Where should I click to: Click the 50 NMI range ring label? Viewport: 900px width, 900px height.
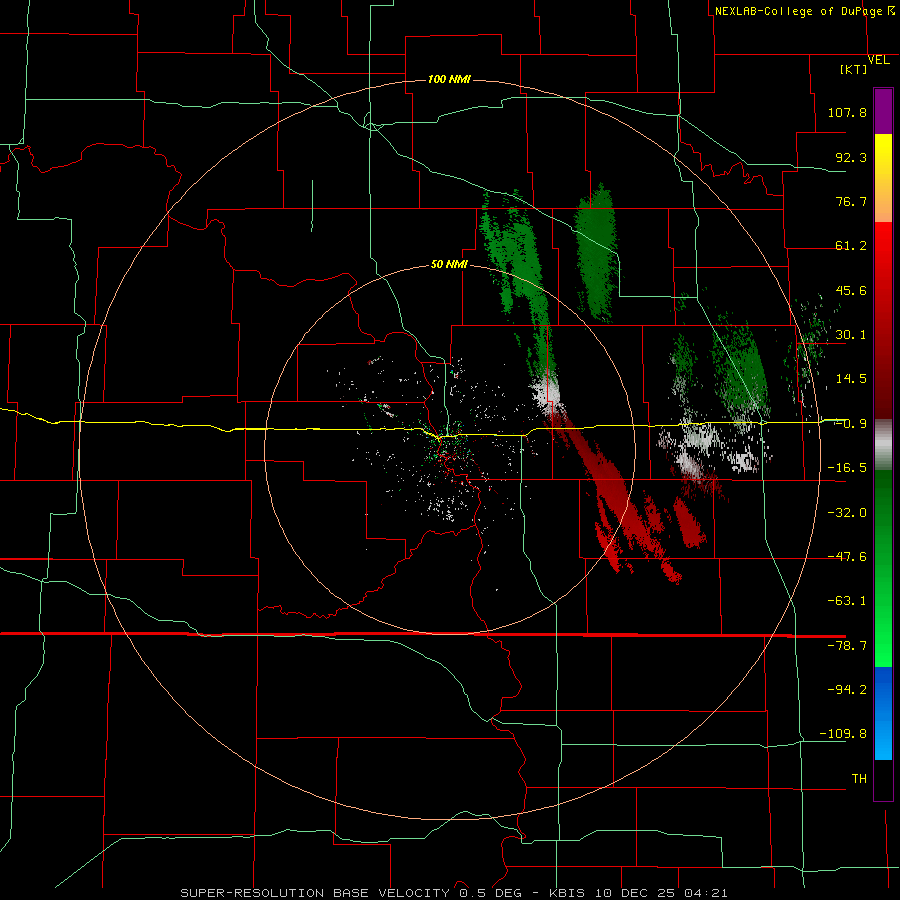[x=449, y=265]
